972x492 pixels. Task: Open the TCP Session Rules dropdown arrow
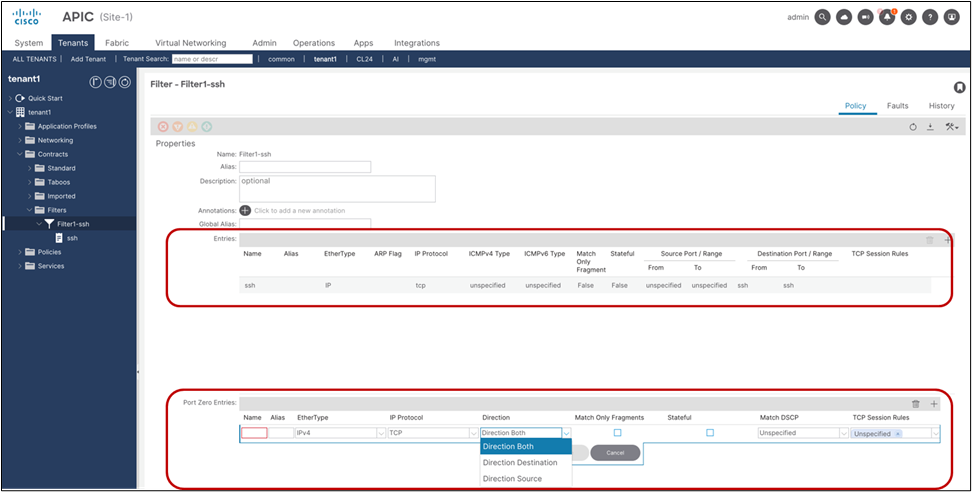[935, 434]
